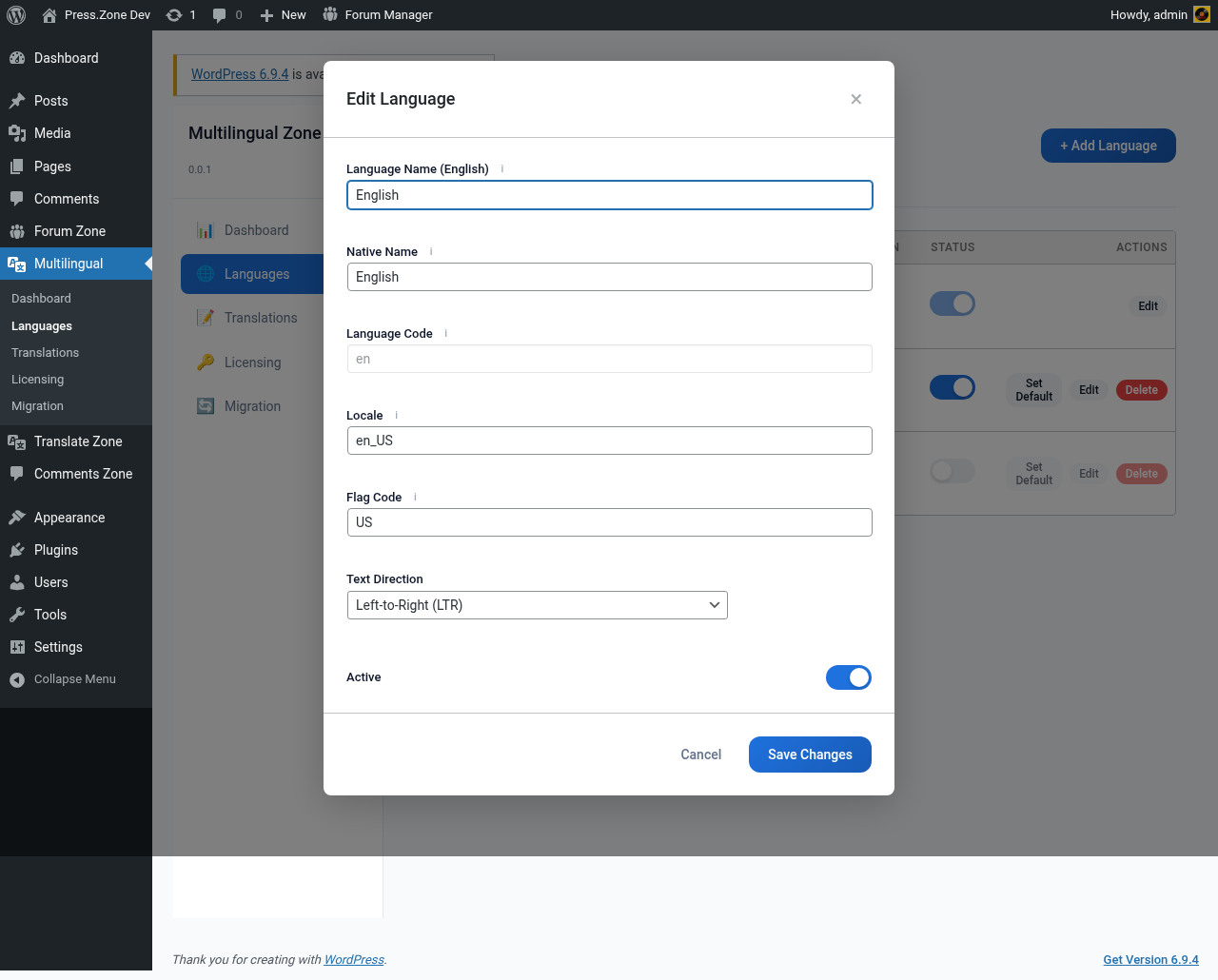Open Translations submenu under Multilingual sidebar
Screen dimensions: 1218x980
46,352
